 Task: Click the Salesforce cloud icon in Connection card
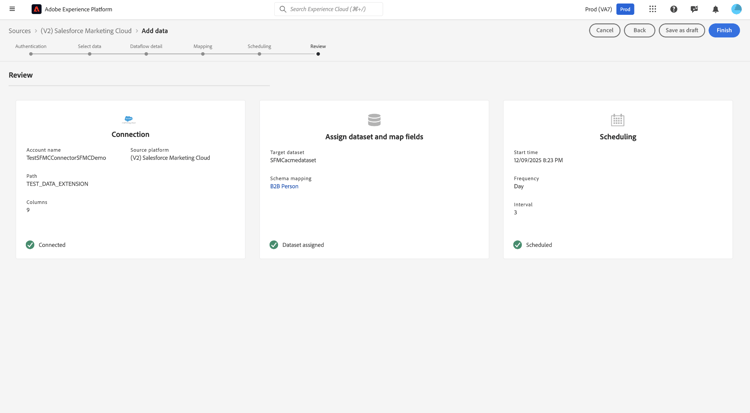click(x=129, y=120)
